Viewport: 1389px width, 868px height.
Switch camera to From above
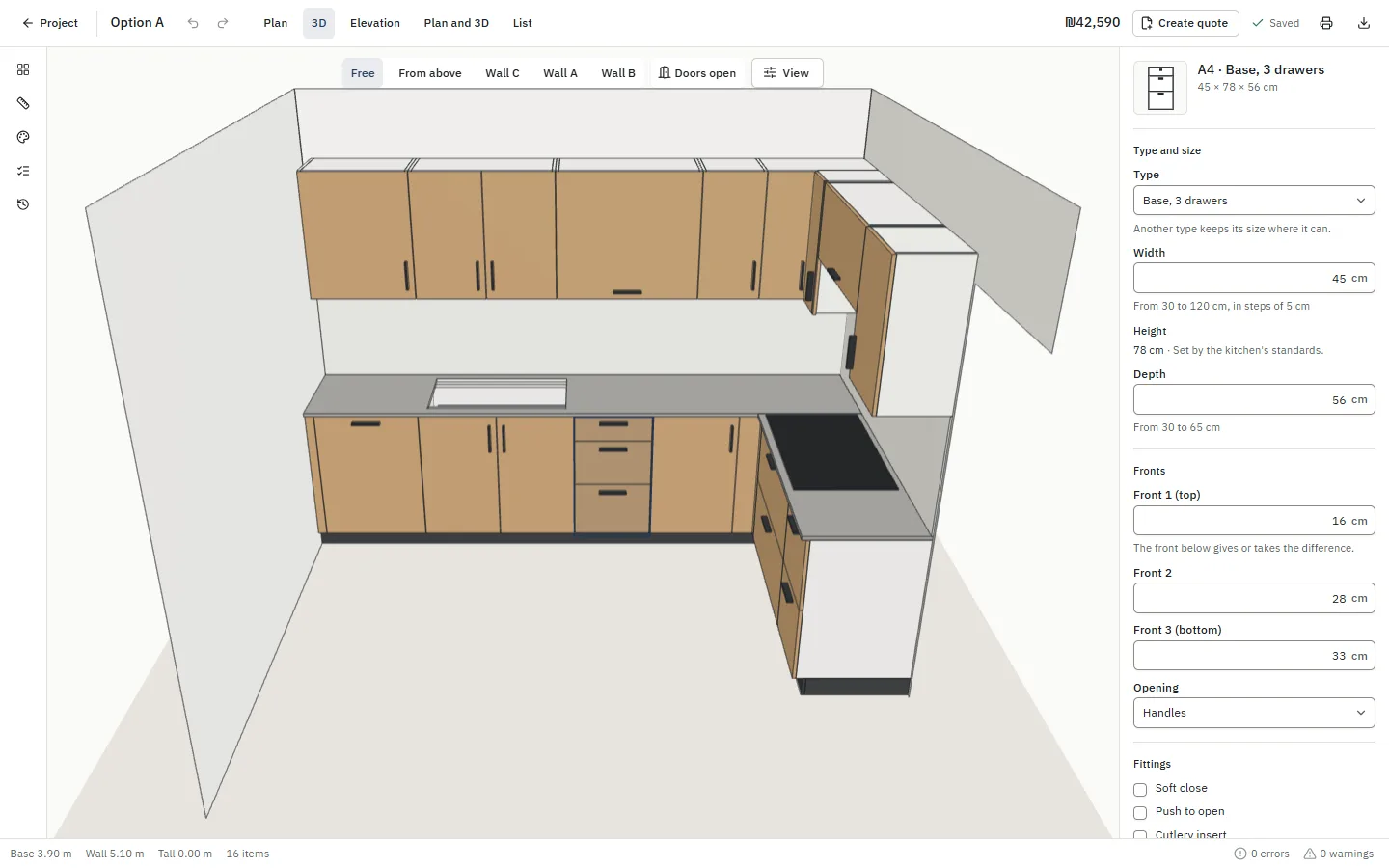[x=430, y=73]
